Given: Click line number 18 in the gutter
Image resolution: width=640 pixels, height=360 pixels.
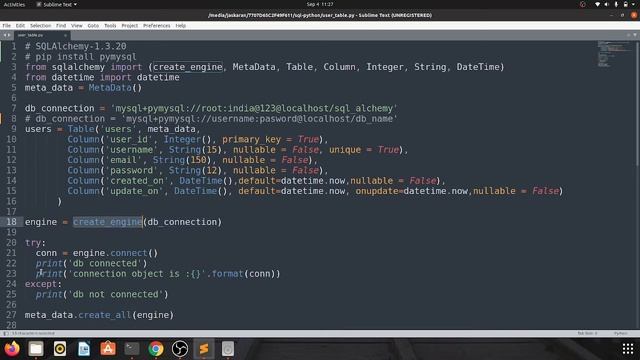Looking at the screenshot, I should click(11, 222).
